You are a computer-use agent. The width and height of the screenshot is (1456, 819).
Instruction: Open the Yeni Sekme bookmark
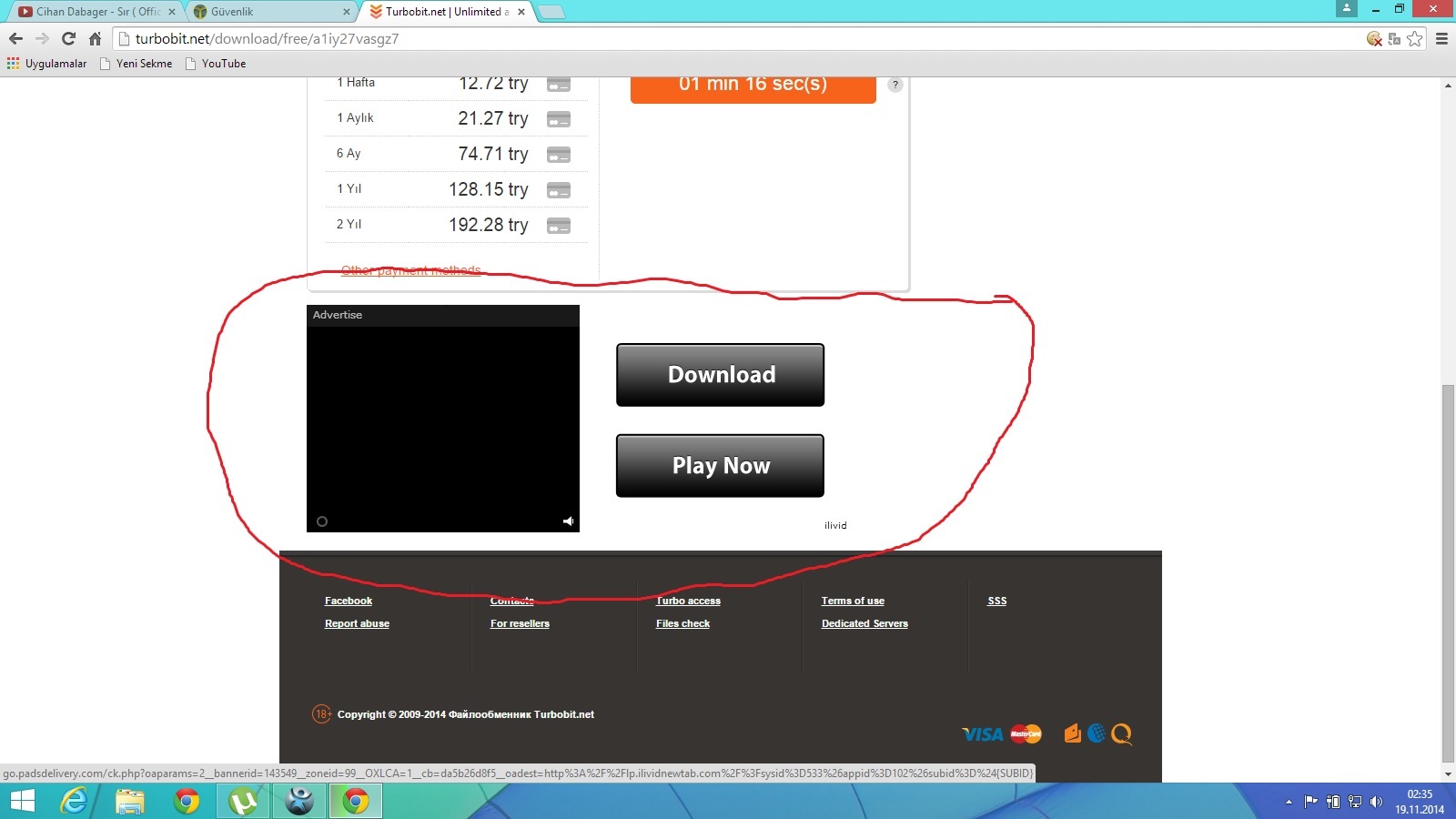(x=136, y=64)
